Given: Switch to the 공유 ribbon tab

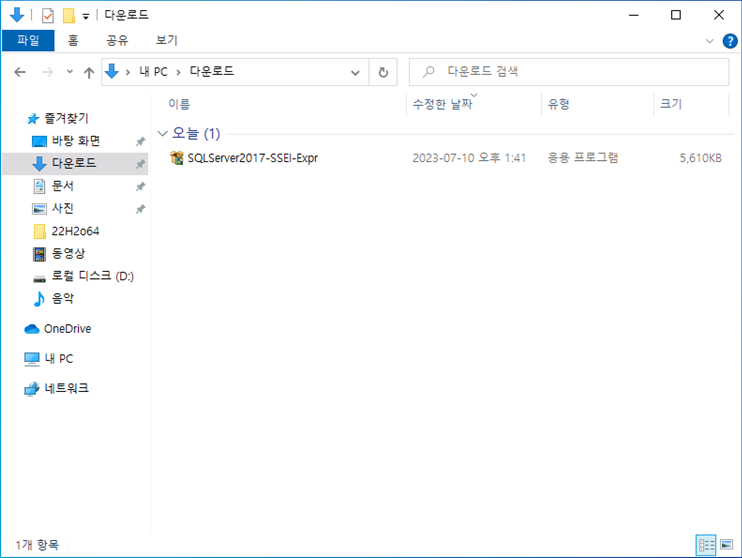Looking at the screenshot, I should [117, 41].
